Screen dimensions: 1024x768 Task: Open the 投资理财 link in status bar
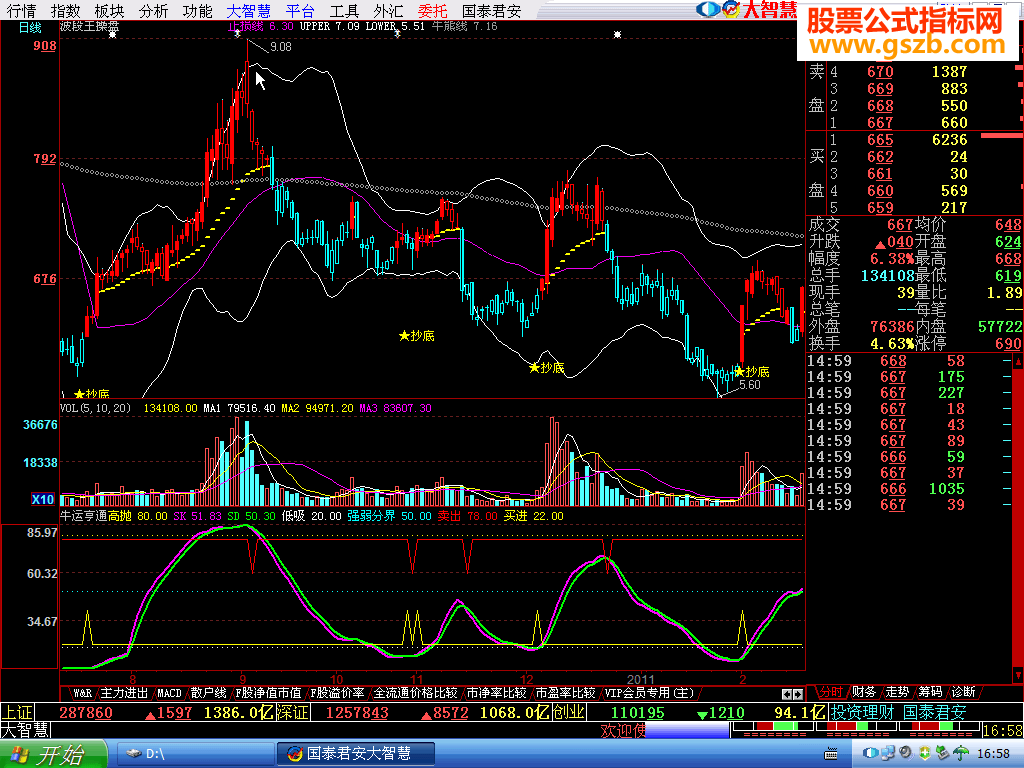862,712
